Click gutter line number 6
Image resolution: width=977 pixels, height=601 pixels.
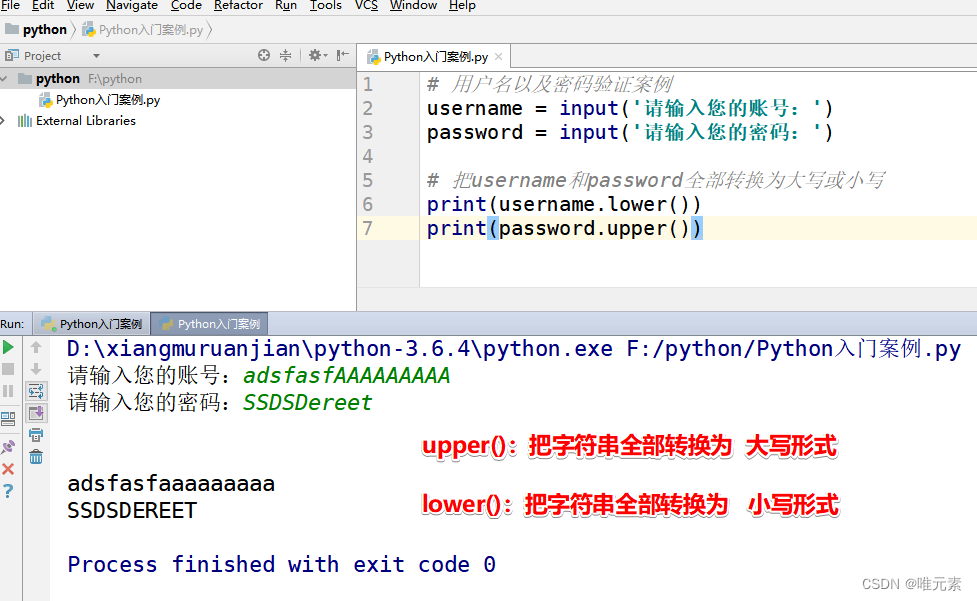coord(368,204)
